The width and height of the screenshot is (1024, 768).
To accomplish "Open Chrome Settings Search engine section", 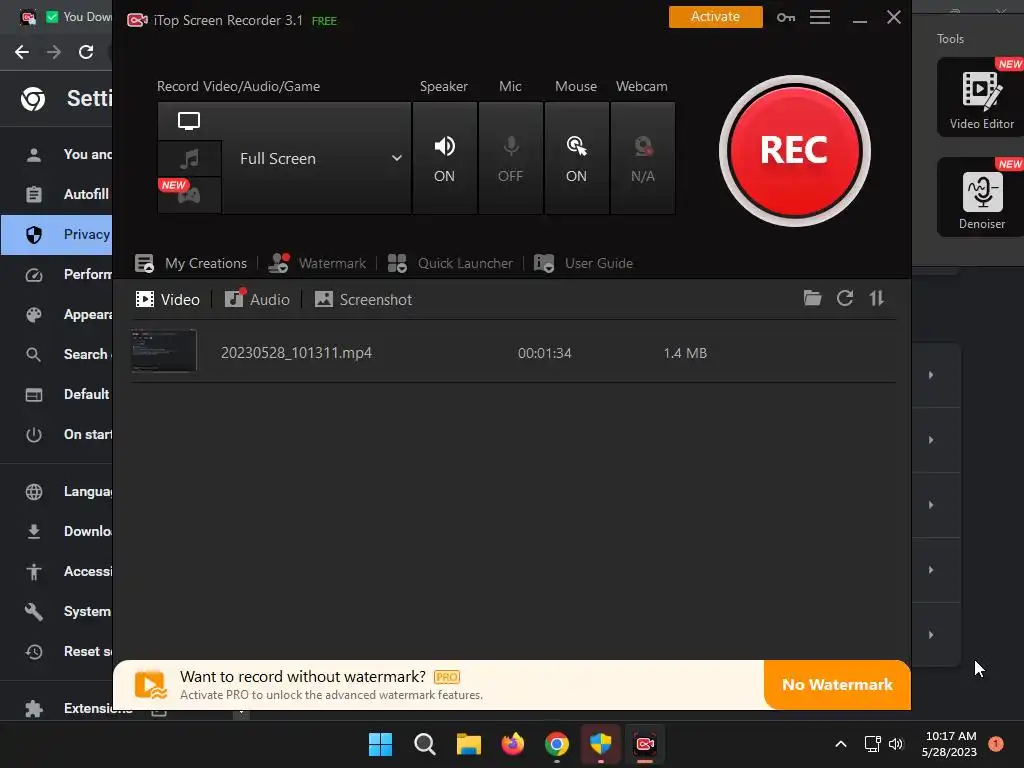I will click(x=57, y=355).
